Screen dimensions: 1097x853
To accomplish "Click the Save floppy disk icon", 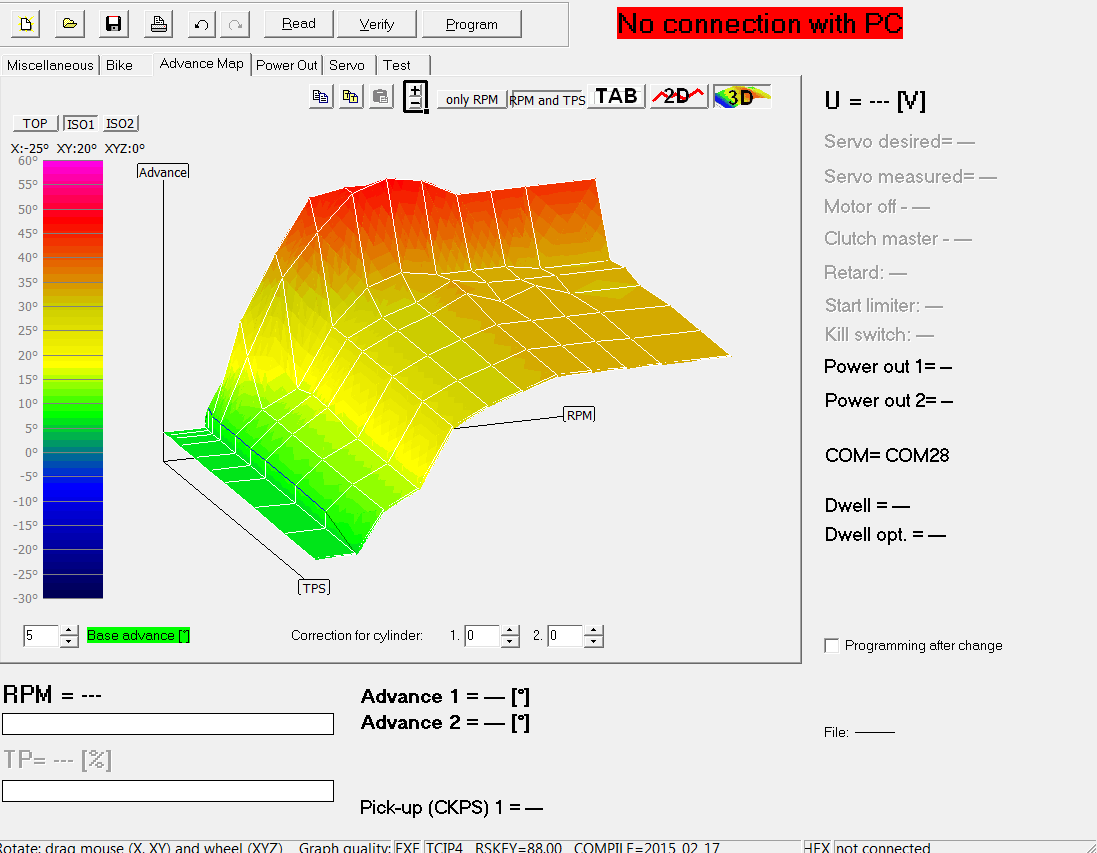I will coord(113,24).
